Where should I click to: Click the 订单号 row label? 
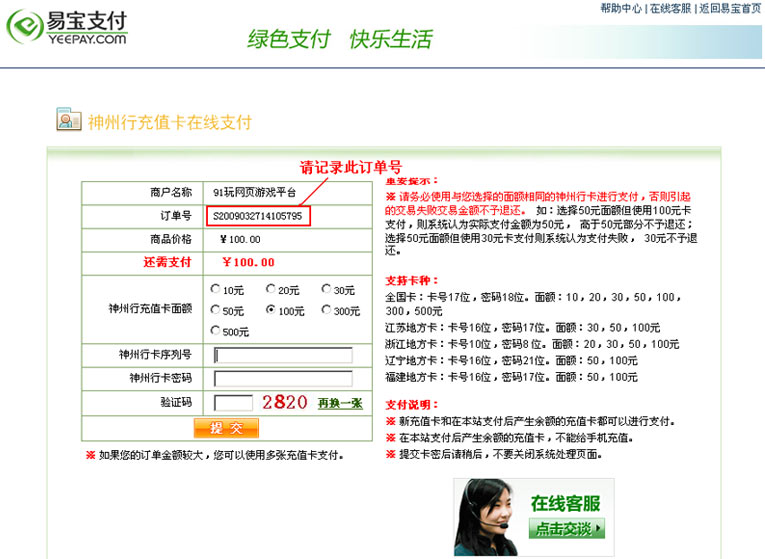pyautogui.click(x=176, y=216)
